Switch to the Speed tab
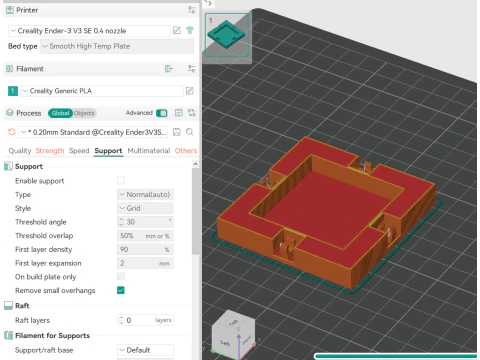The width and height of the screenshot is (480, 360). click(79, 151)
